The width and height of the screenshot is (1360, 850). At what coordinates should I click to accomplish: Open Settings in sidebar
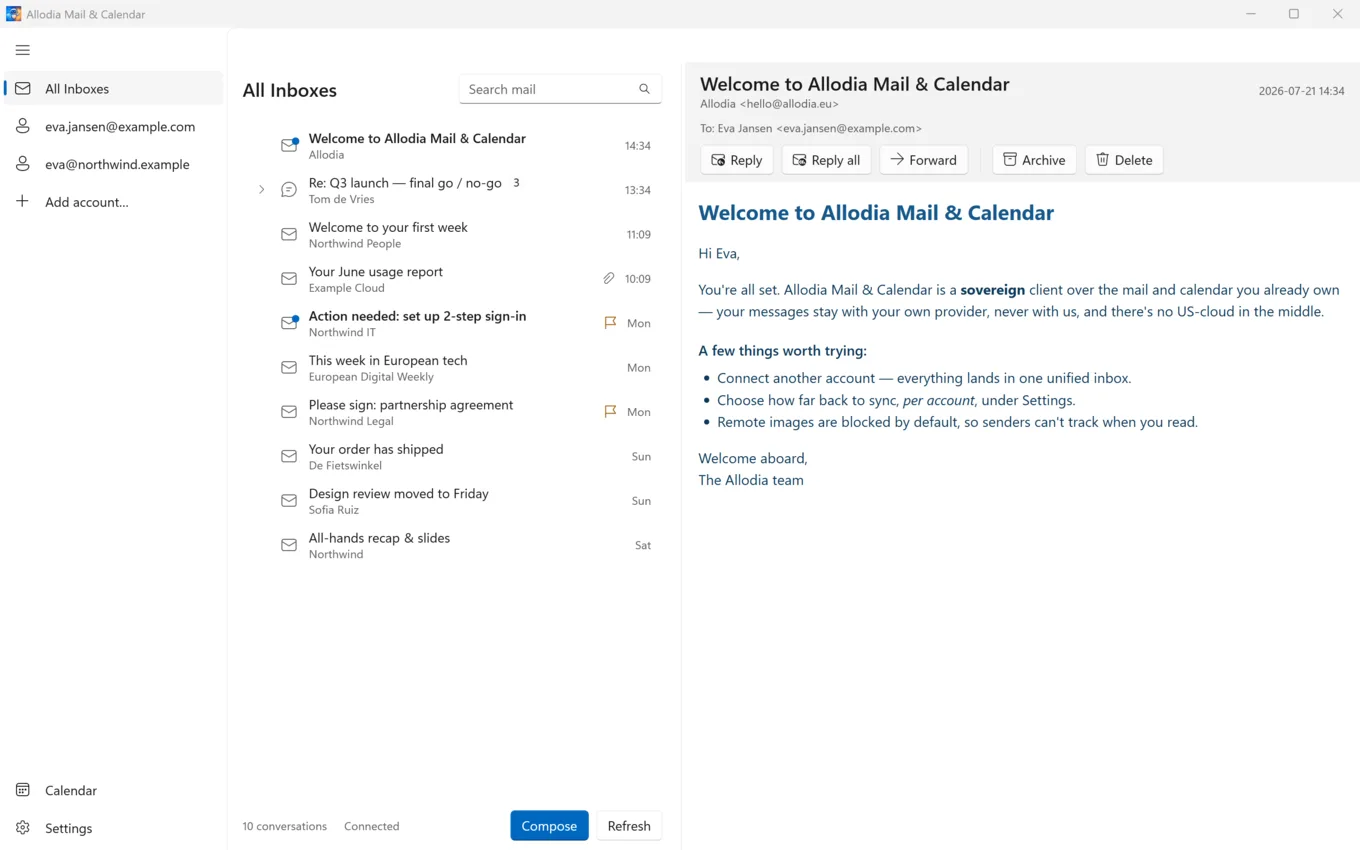[x=114, y=828]
